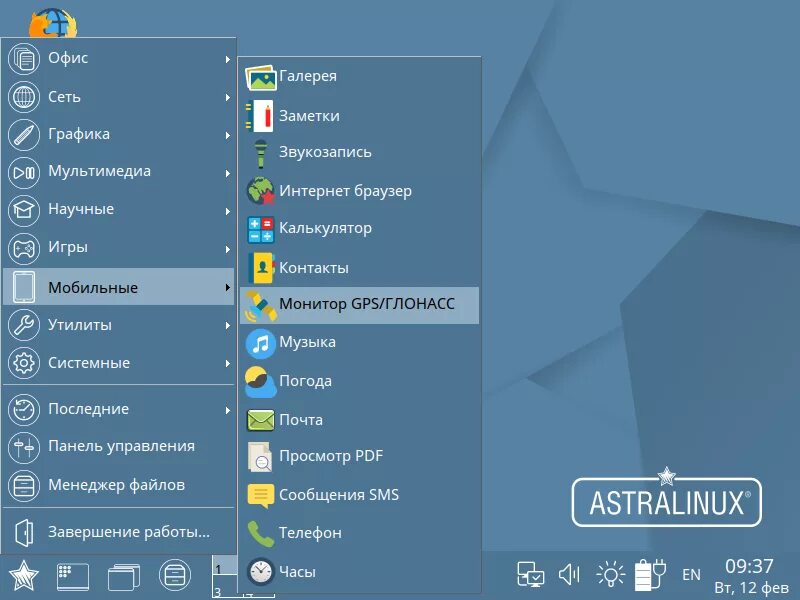Select the Мобильные menu category
Screen dimensions: 800x600
[118, 287]
